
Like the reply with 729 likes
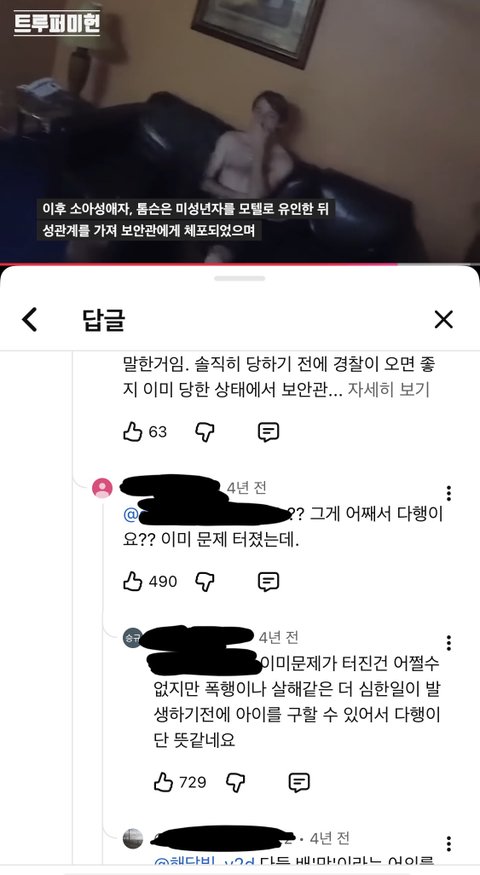(164, 782)
